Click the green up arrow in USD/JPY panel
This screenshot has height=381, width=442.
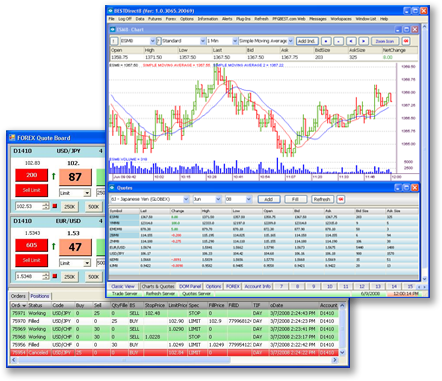pos(54,176)
